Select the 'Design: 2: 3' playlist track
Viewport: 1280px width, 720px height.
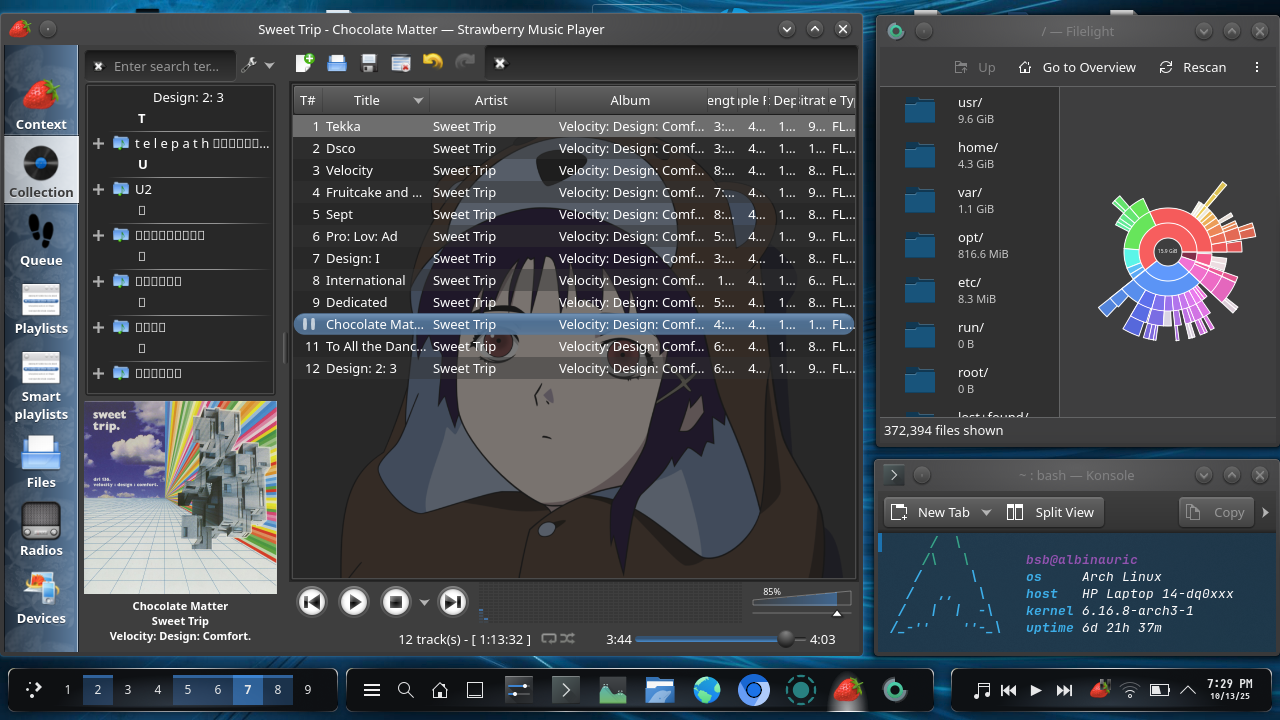click(574, 368)
